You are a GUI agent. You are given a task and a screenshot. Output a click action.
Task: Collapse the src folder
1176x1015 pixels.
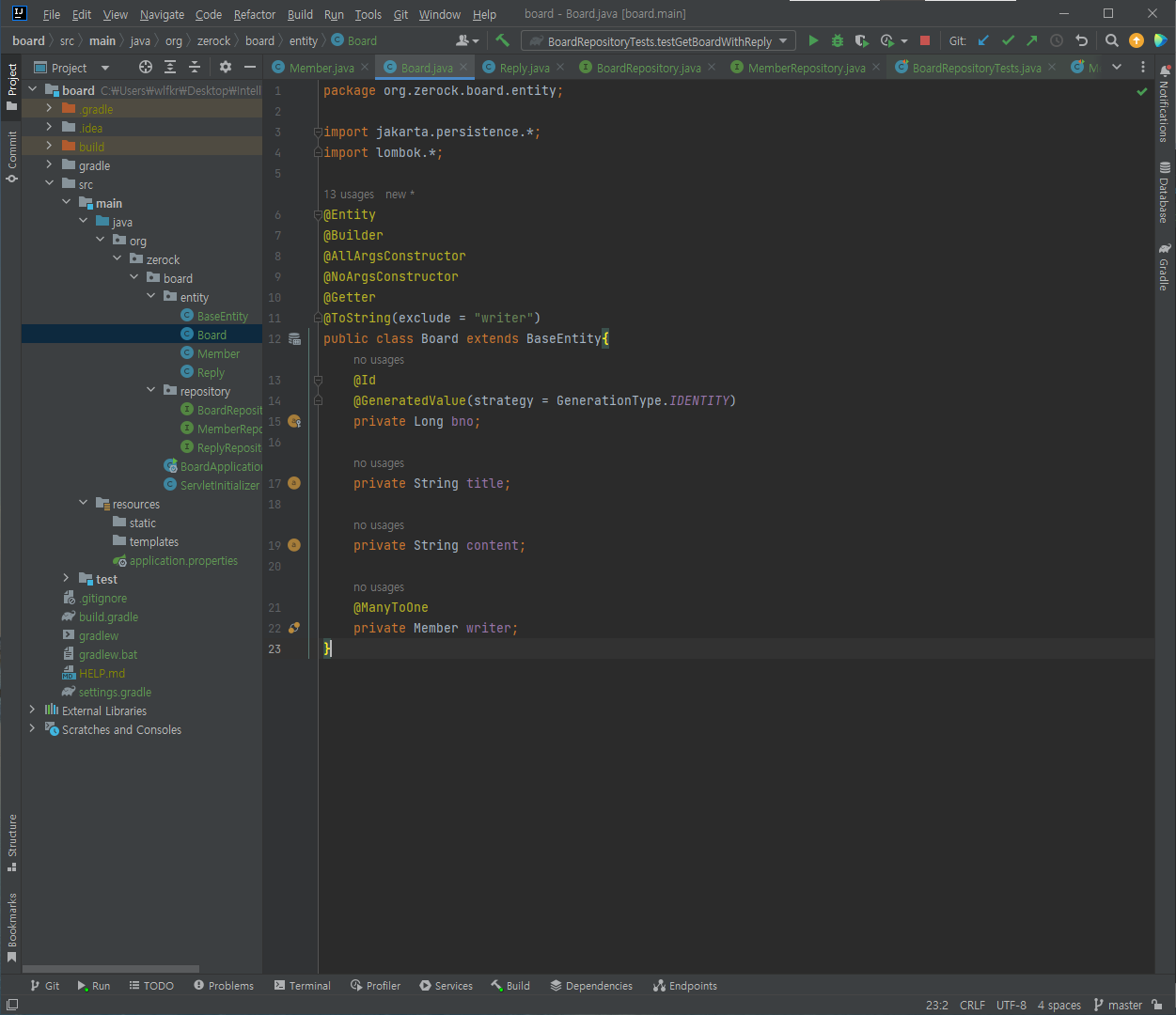pyautogui.click(x=49, y=184)
